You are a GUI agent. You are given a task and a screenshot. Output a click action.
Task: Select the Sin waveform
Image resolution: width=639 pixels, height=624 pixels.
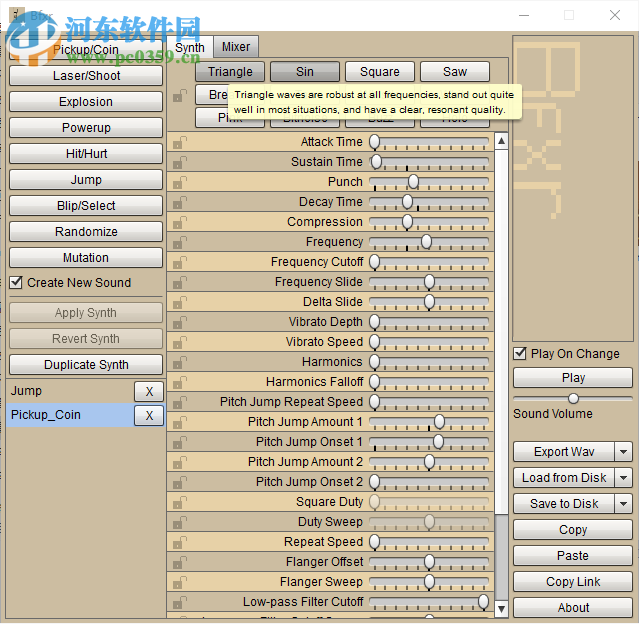click(x=305, y=72)
